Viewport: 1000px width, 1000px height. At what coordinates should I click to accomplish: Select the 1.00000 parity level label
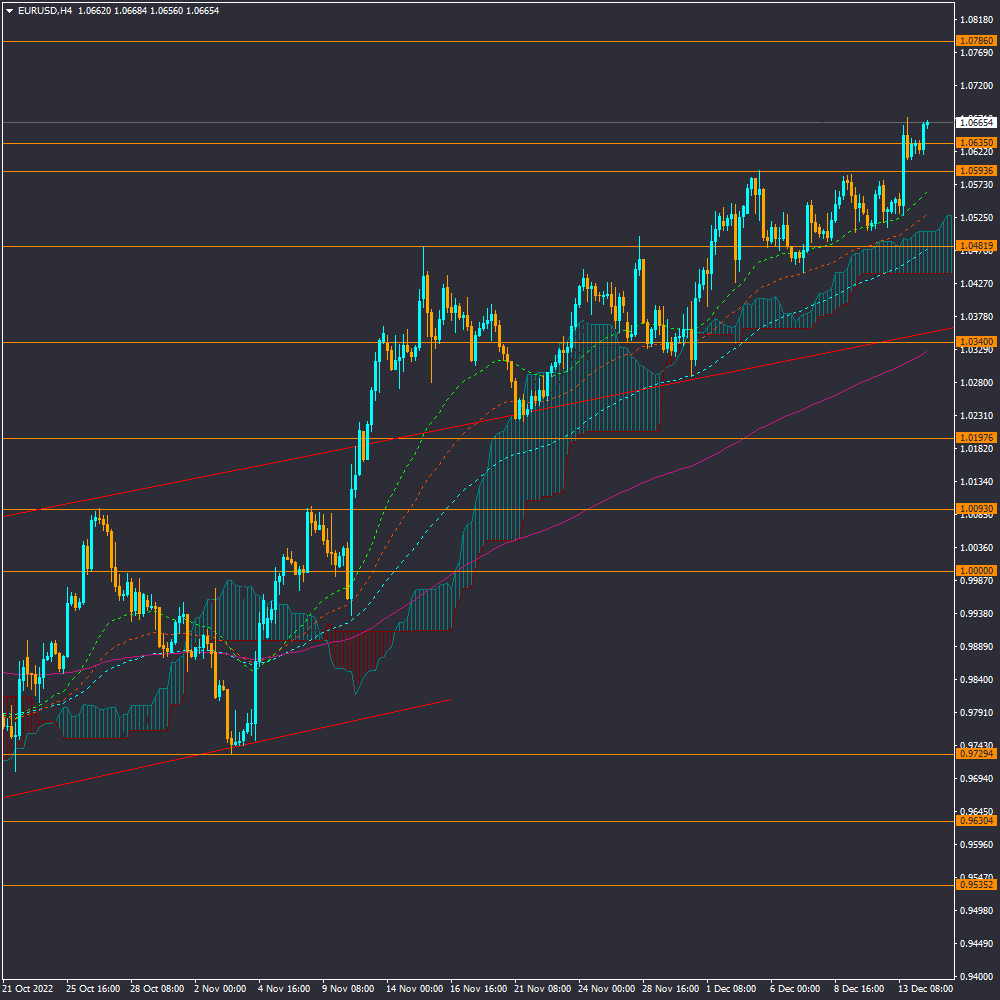click(x=976, y=571)
